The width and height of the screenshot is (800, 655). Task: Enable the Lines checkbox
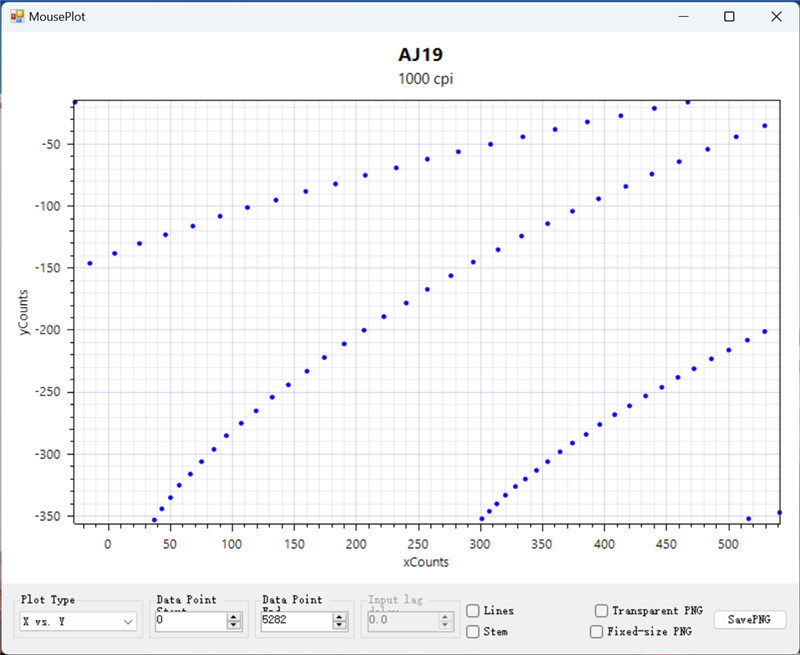coord(473,611)
